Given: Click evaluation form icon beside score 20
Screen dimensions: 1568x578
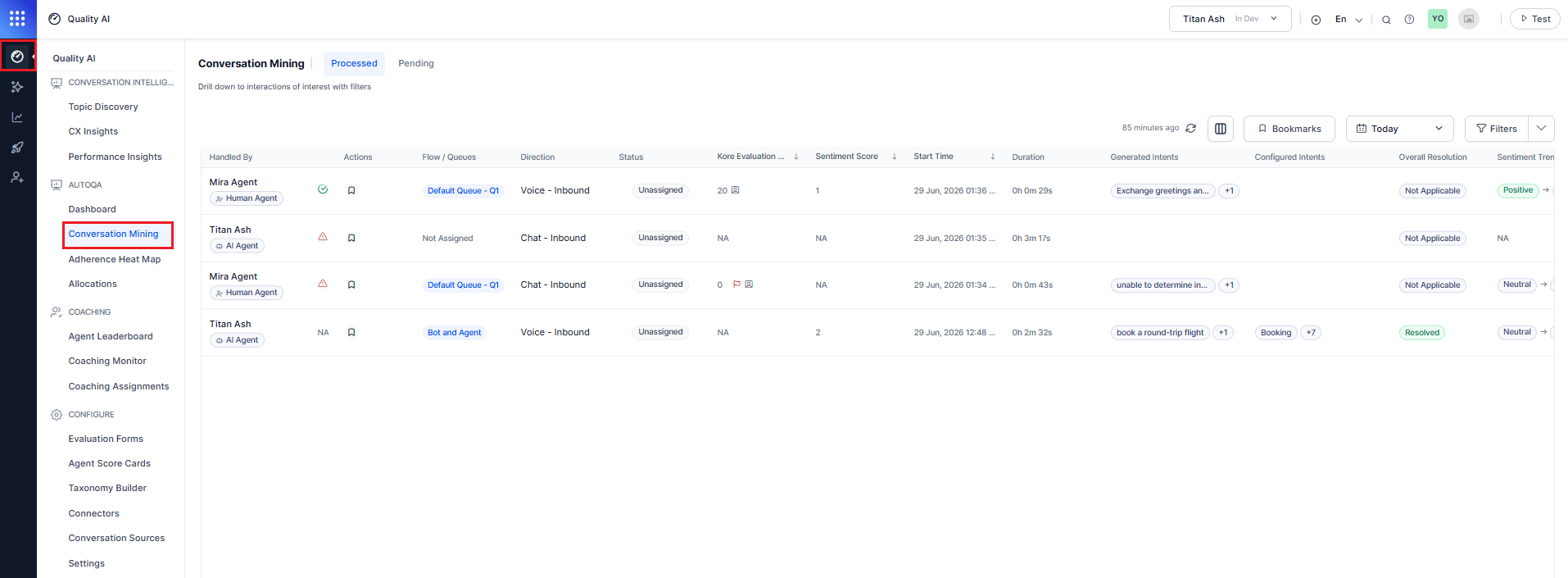Looking at the screenshot, I should coord(735,190).
